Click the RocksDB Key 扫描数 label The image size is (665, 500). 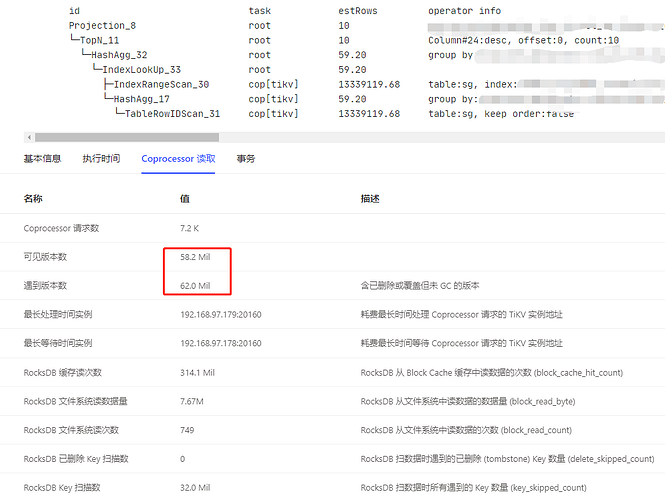[x=62, y=488]
